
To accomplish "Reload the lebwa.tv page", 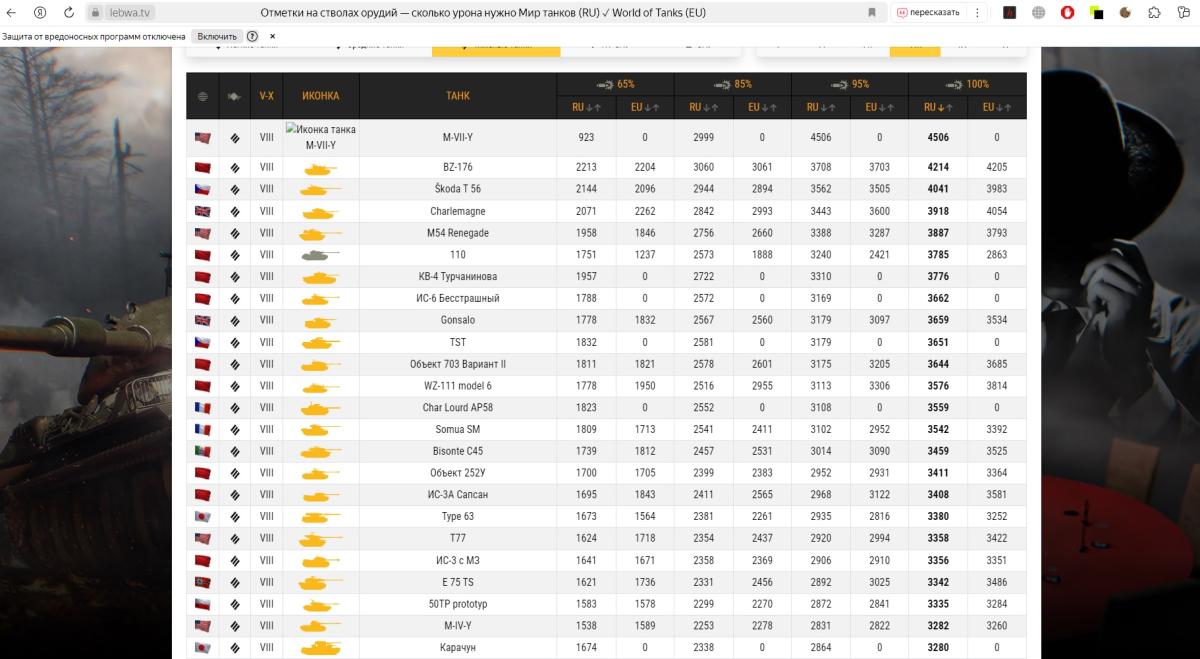I will (68, 12).
